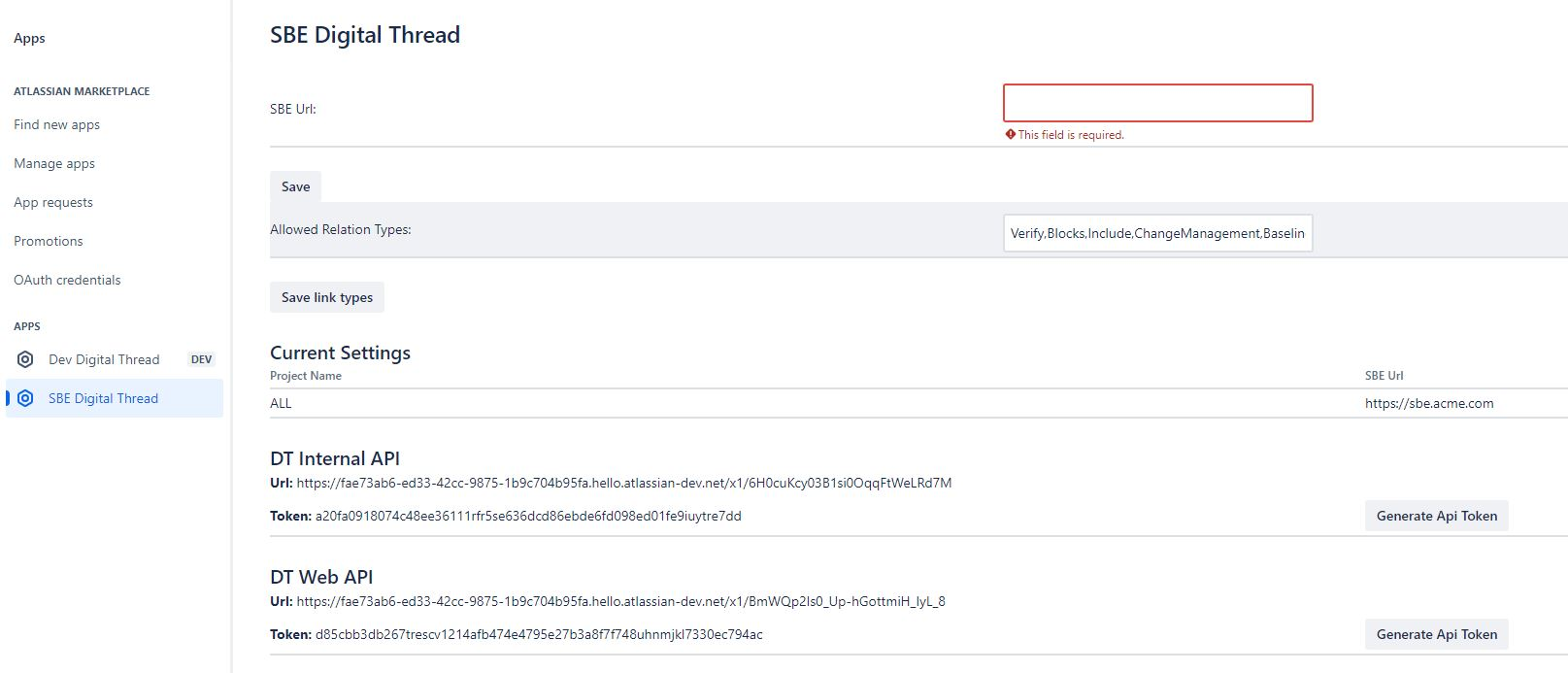Click the Dev Digital Thread hexagon icon
Screen dimensions: 1568x673
[x=25, y=359]
